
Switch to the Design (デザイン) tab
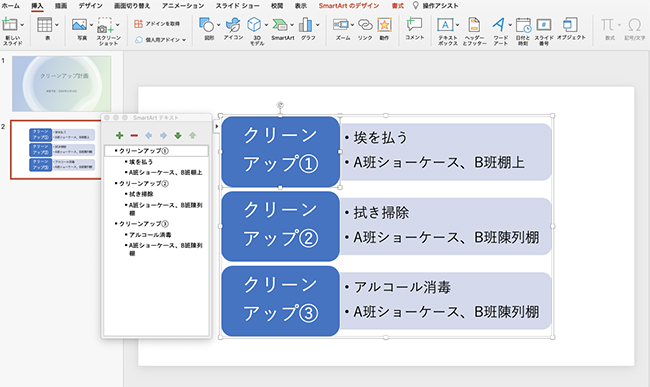point(90,6)
